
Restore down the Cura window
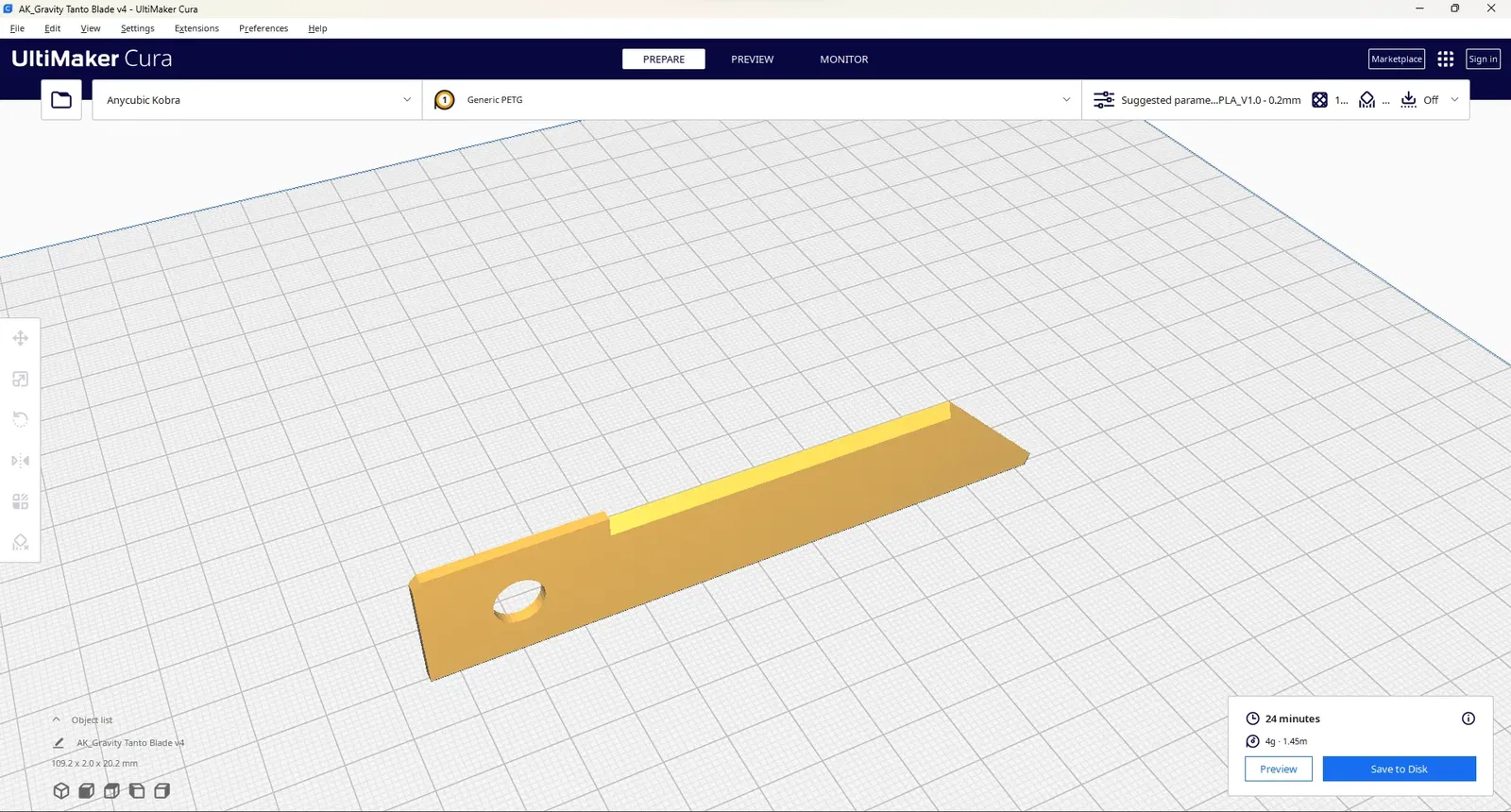tap(1454, 8)
